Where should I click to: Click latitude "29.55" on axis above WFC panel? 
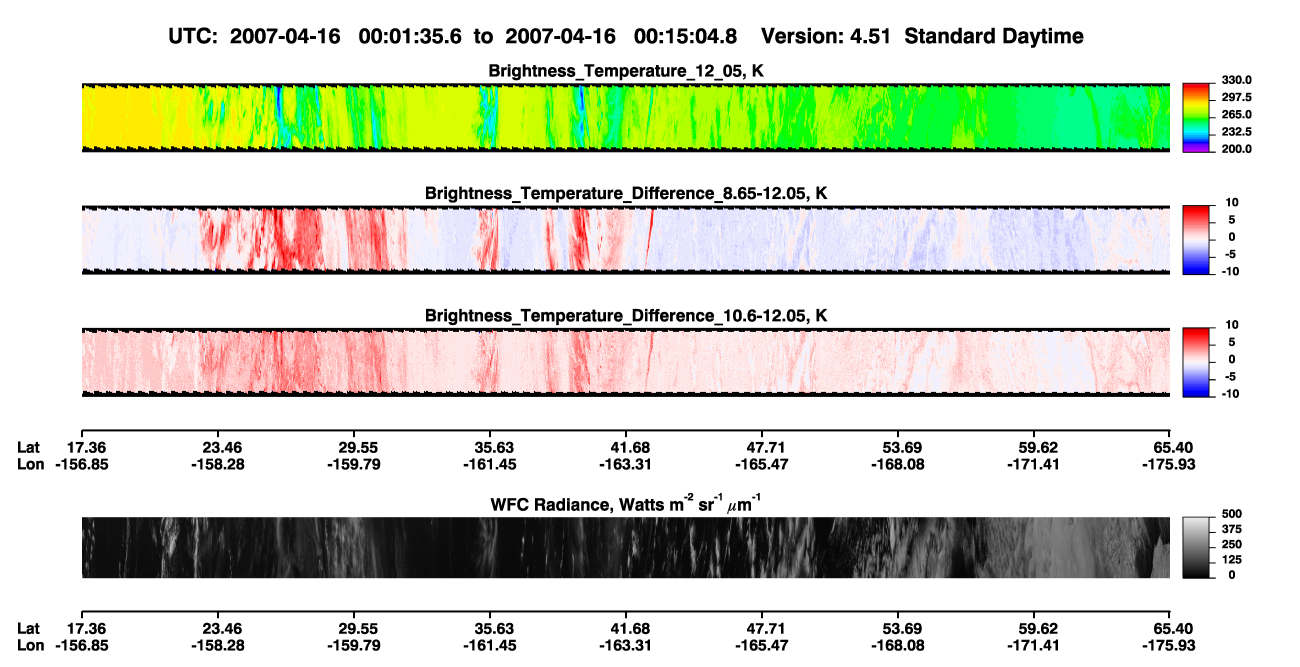coord(360,447)
